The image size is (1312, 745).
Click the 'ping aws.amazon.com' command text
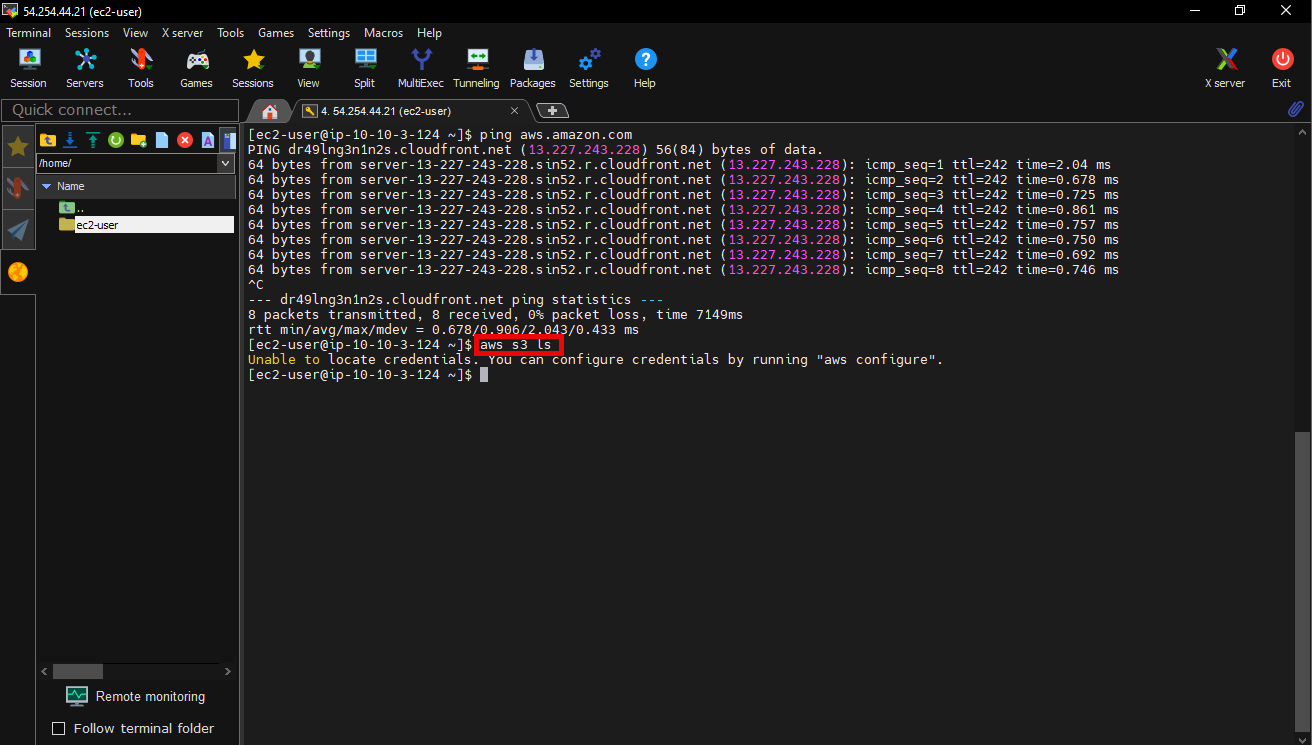click(556, 135)
